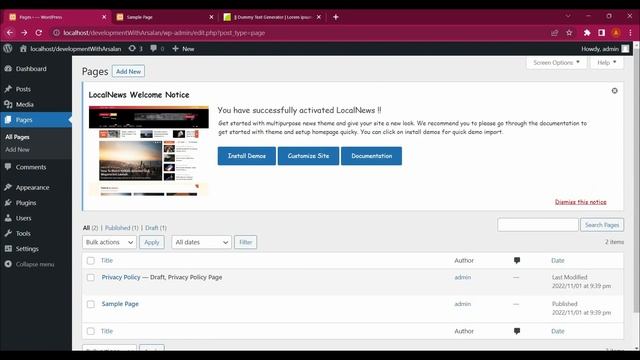This screenshot has width=640, height=360.
Task: Go forward with browser forward arrow
Action: pos(24,33)
